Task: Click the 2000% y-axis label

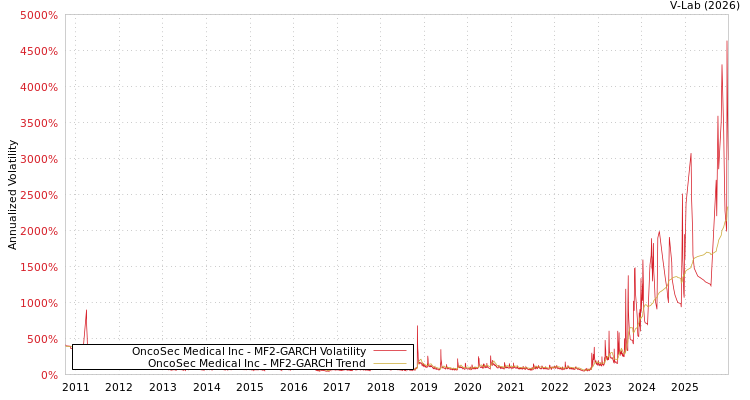Action: click(39, 231)
